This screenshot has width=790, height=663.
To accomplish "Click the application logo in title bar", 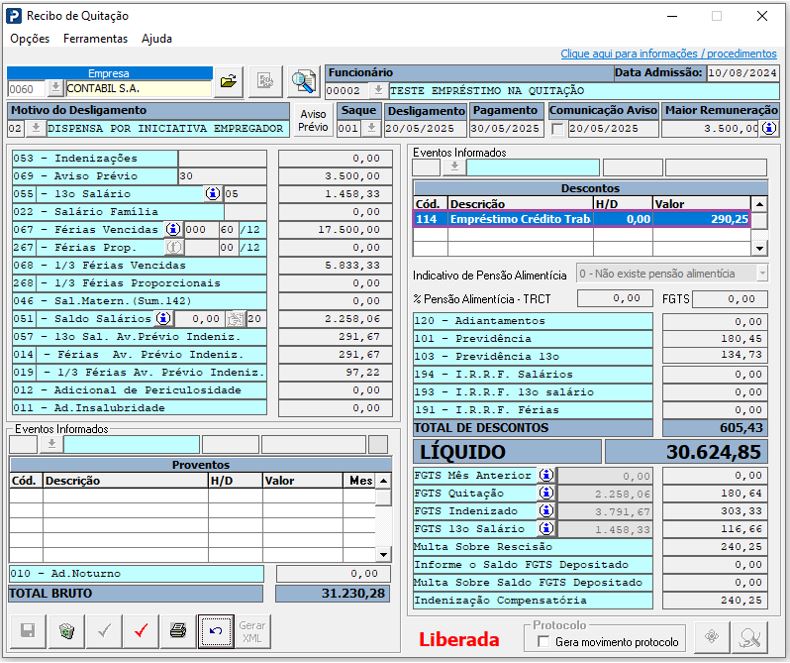I will click(14, 16).
